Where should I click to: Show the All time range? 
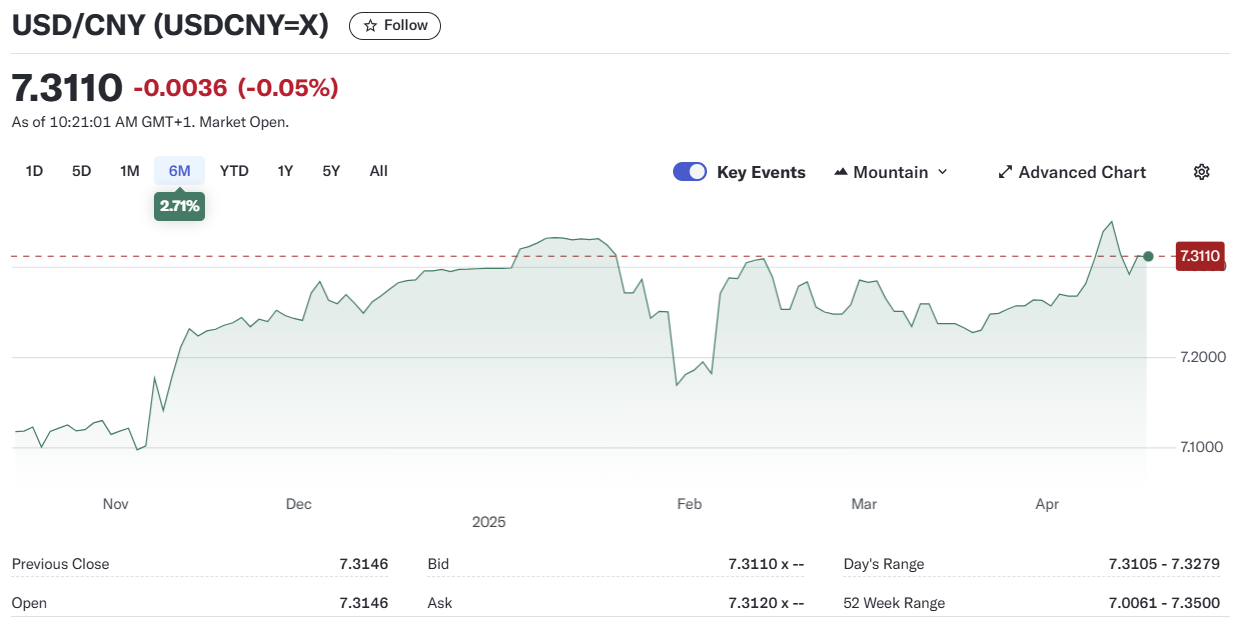(378, 171)
